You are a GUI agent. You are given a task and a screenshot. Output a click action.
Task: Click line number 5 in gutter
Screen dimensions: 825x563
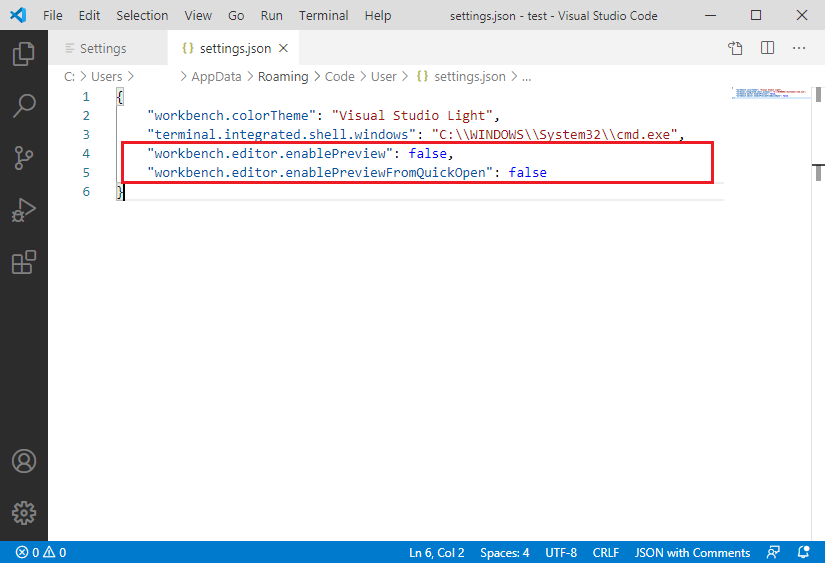[x=86, y=173]
